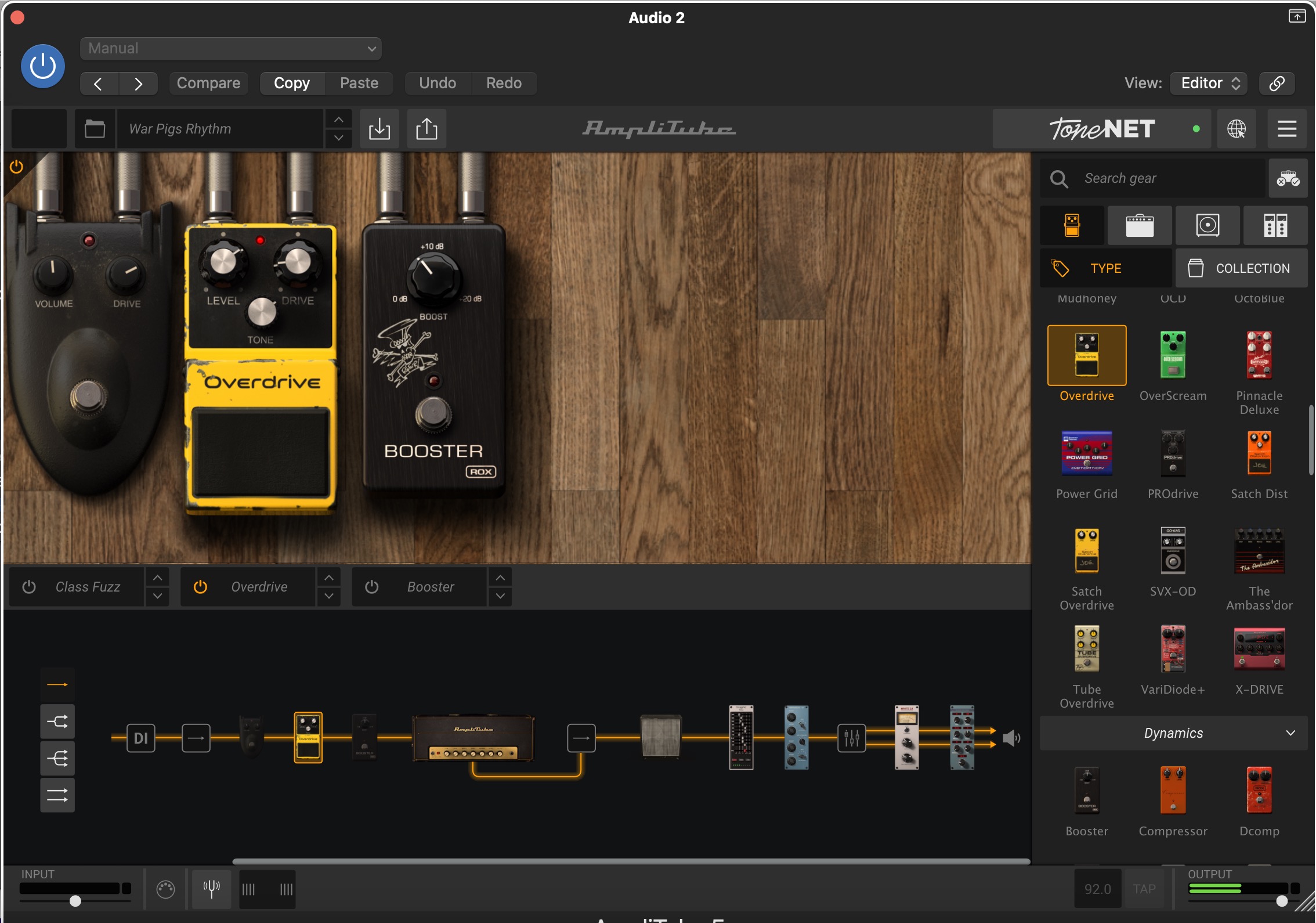Toggle the stomp section bypass power icon
1316x923 pixels.
[16, 167]
